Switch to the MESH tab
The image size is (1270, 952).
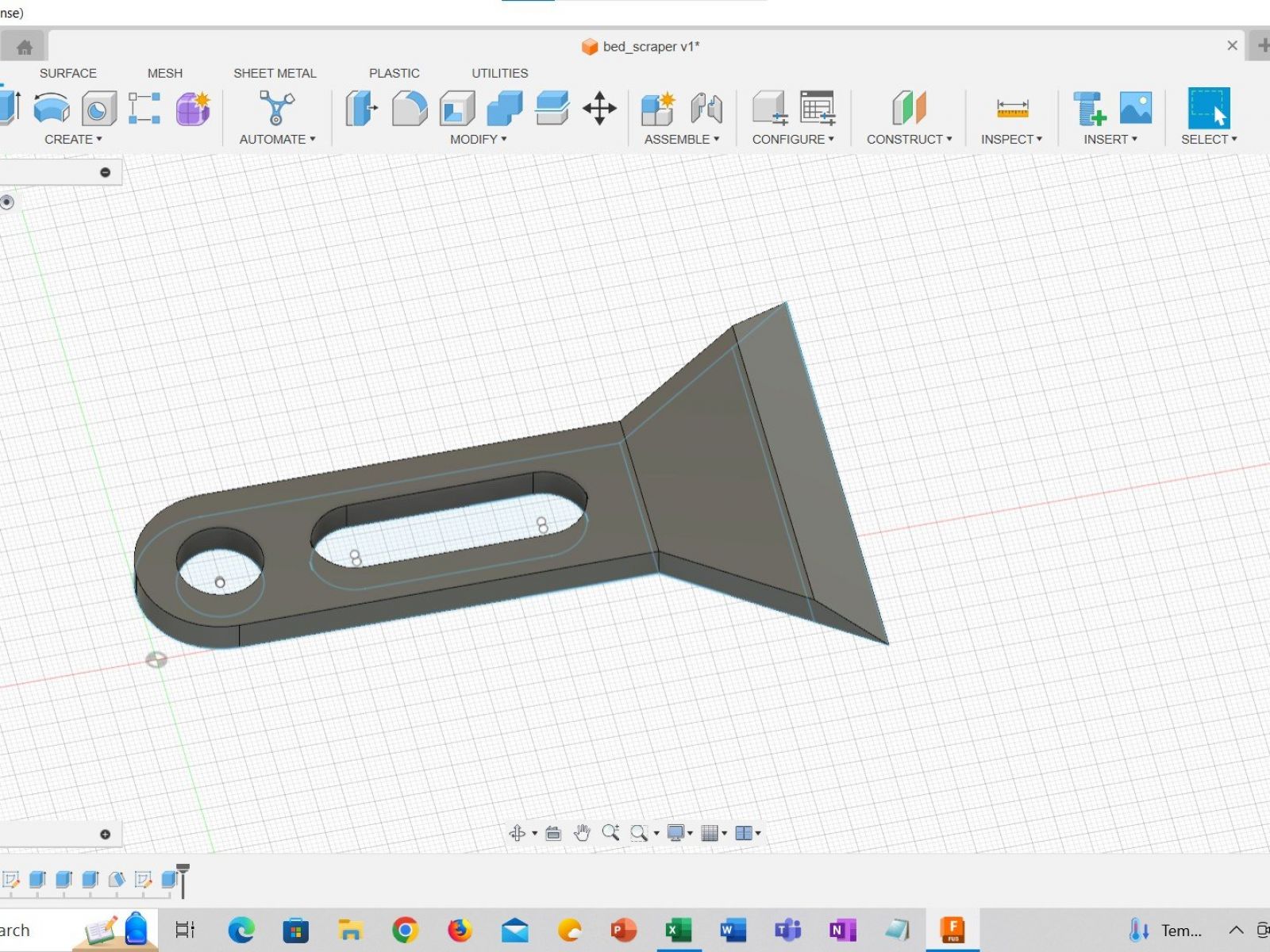click(165, 73)
